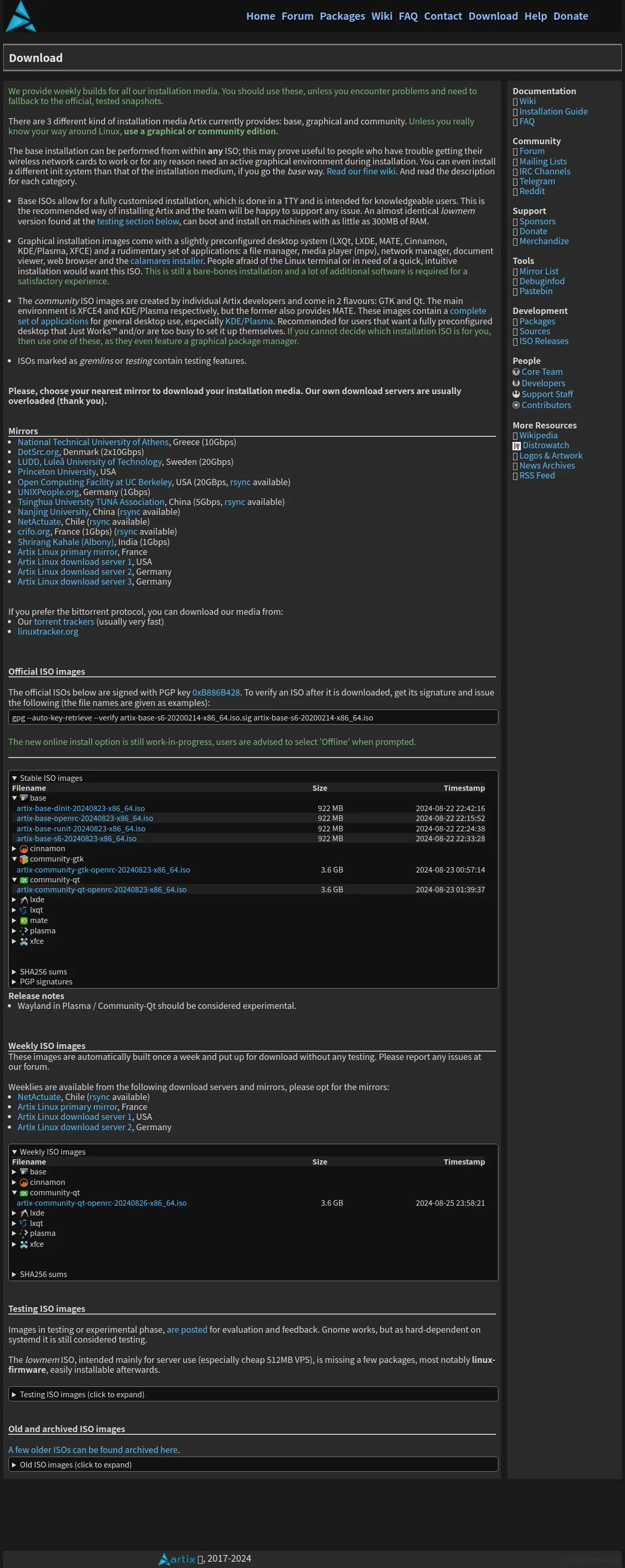625x1568 pixels.
Task: Open the Princeton University mirror
Action: pos(57,472)
